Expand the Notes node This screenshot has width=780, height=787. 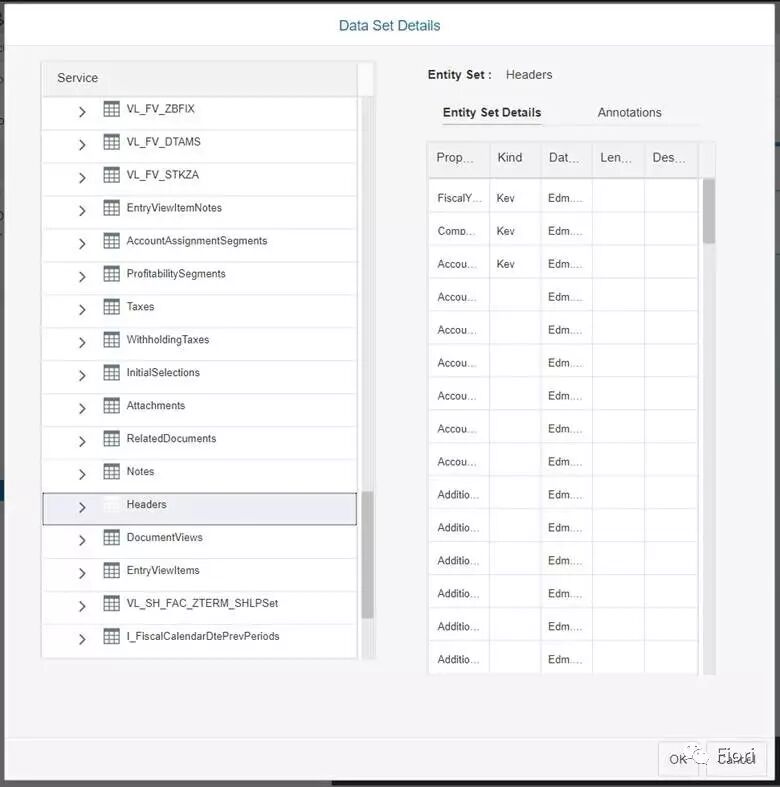[82, 474]
